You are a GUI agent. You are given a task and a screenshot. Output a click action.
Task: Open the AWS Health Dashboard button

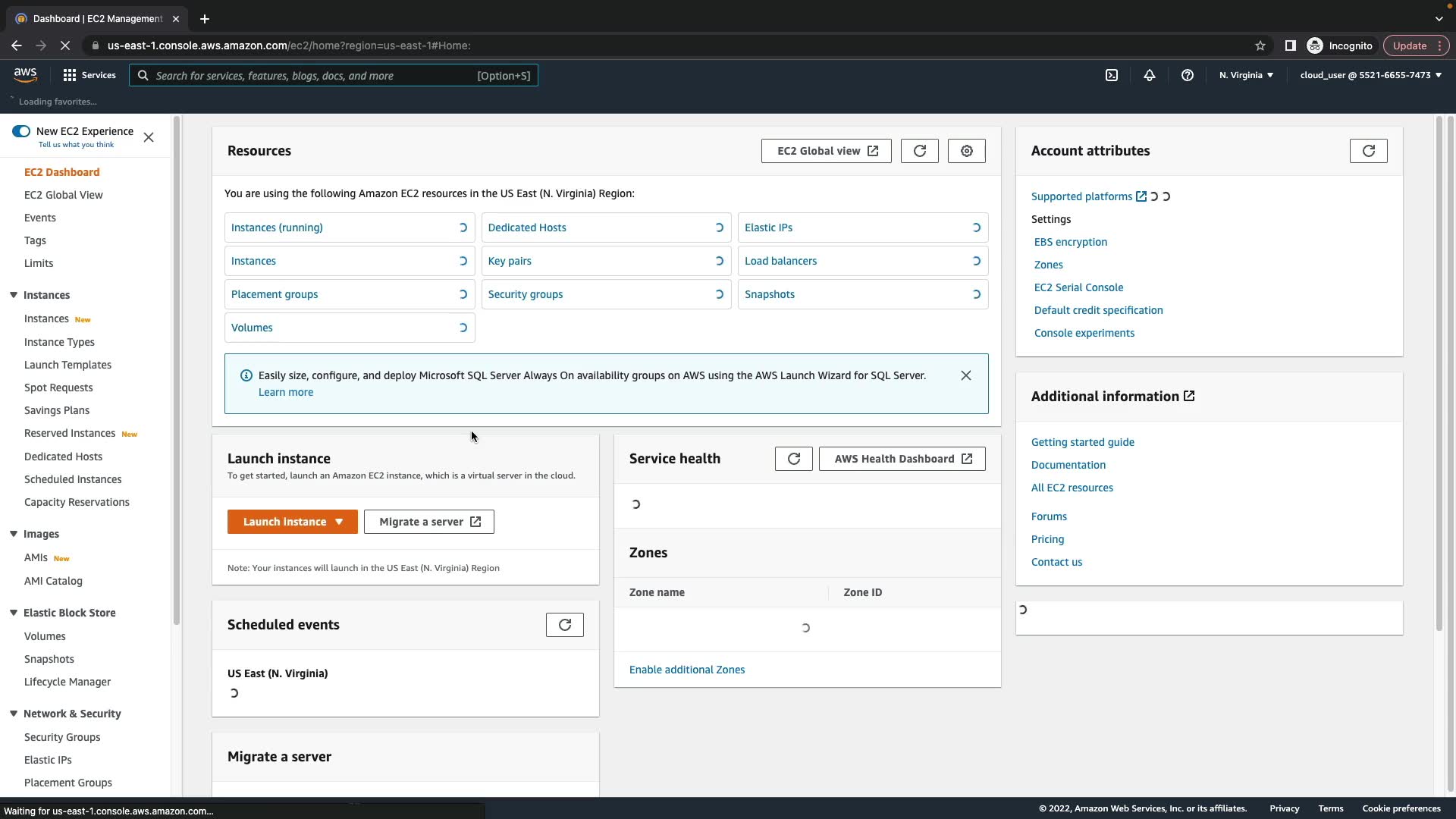[x=902, y=459]
